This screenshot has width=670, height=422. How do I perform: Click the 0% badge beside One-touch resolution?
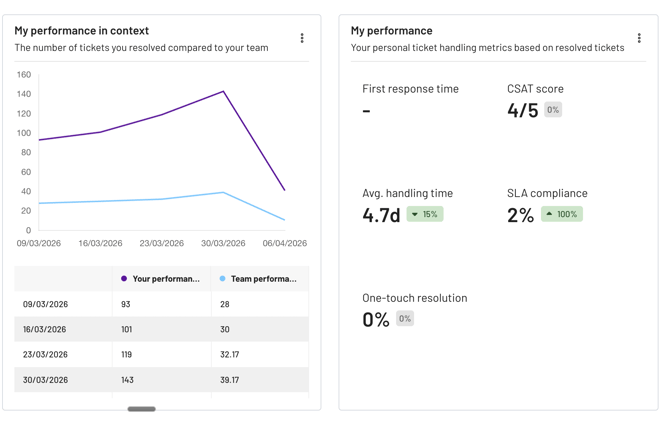click(405, 319)
